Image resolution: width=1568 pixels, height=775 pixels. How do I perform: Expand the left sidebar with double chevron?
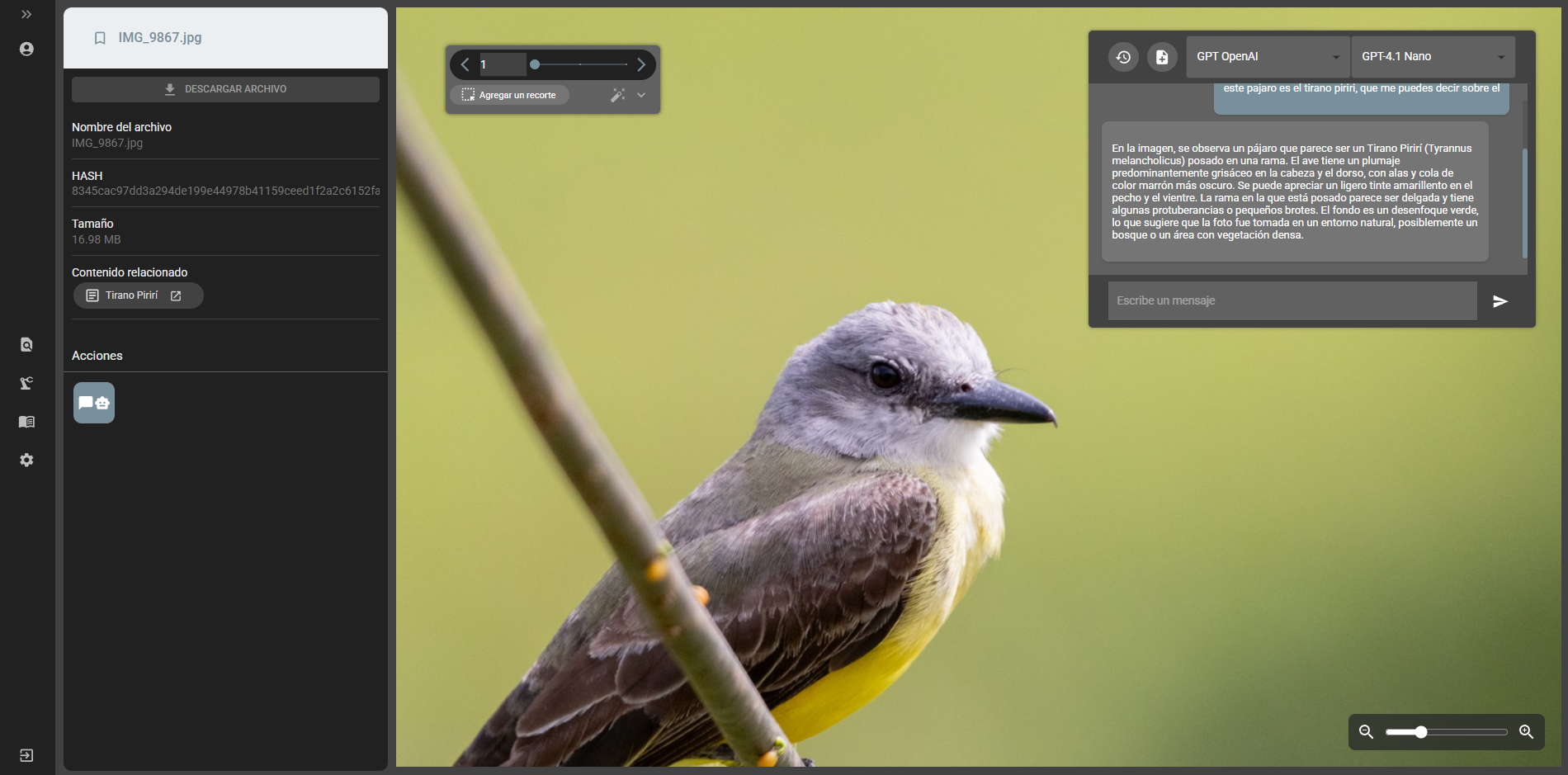pyautogui.click(x=26, y=15)
